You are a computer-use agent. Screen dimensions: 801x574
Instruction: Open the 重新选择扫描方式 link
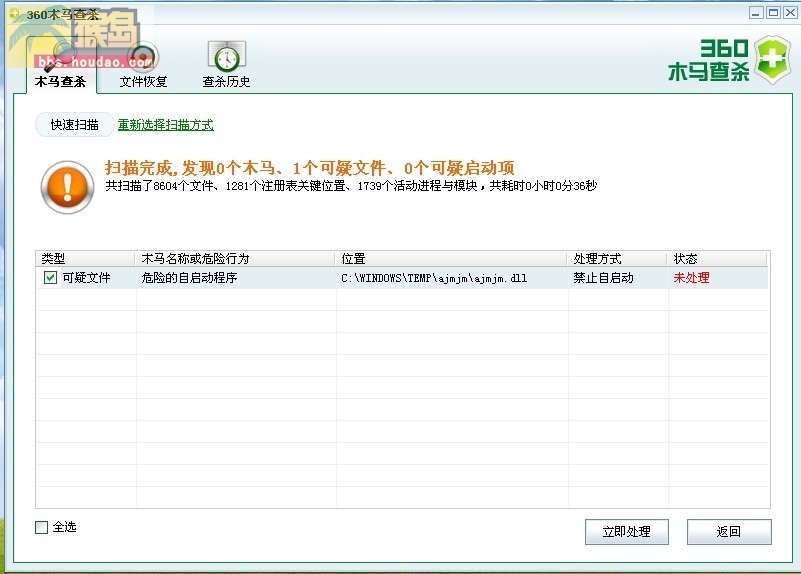coord(166,125)
